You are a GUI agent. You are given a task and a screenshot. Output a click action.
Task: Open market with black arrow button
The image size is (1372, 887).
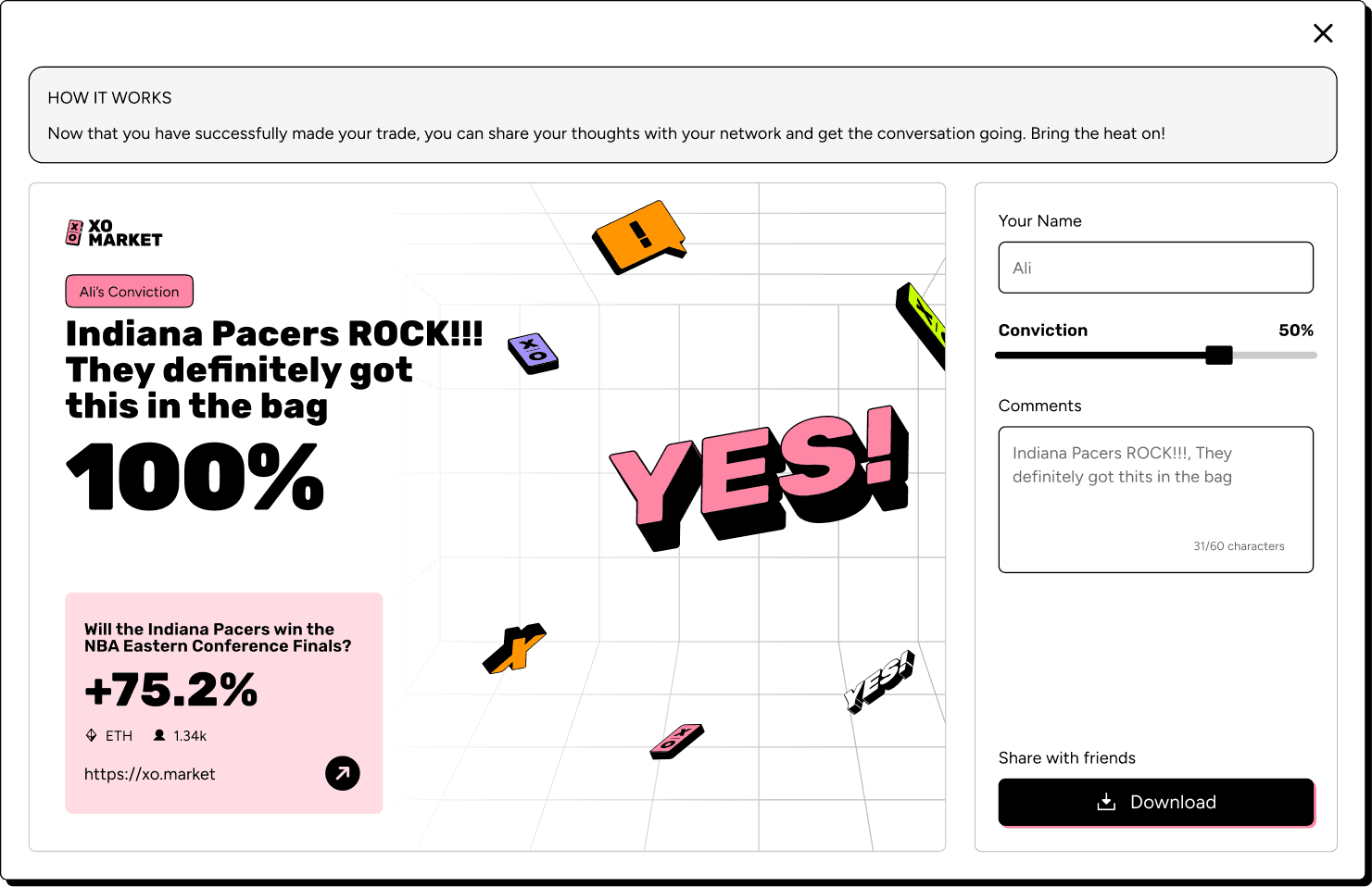(343, 773)
